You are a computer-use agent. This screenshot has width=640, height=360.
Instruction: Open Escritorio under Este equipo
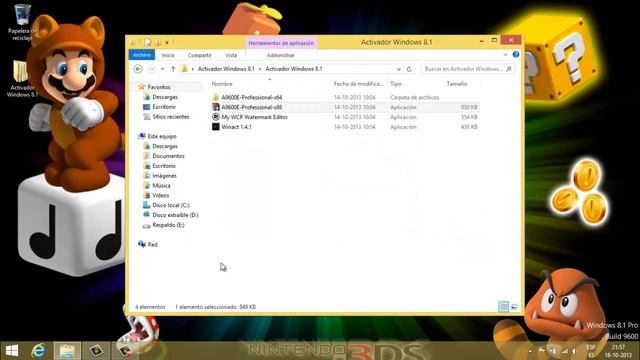pos(164,166)
